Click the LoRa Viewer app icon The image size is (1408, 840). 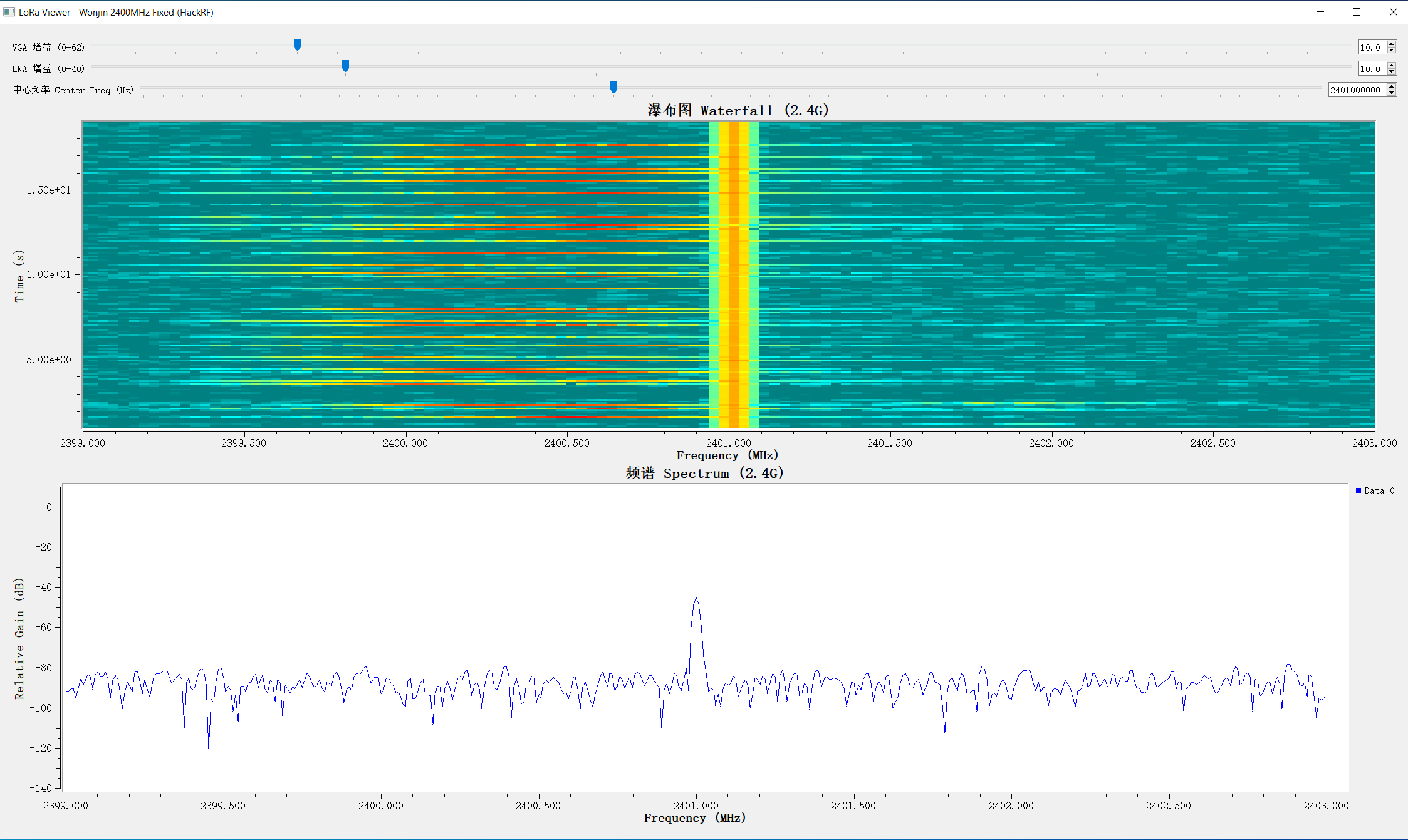9,12
